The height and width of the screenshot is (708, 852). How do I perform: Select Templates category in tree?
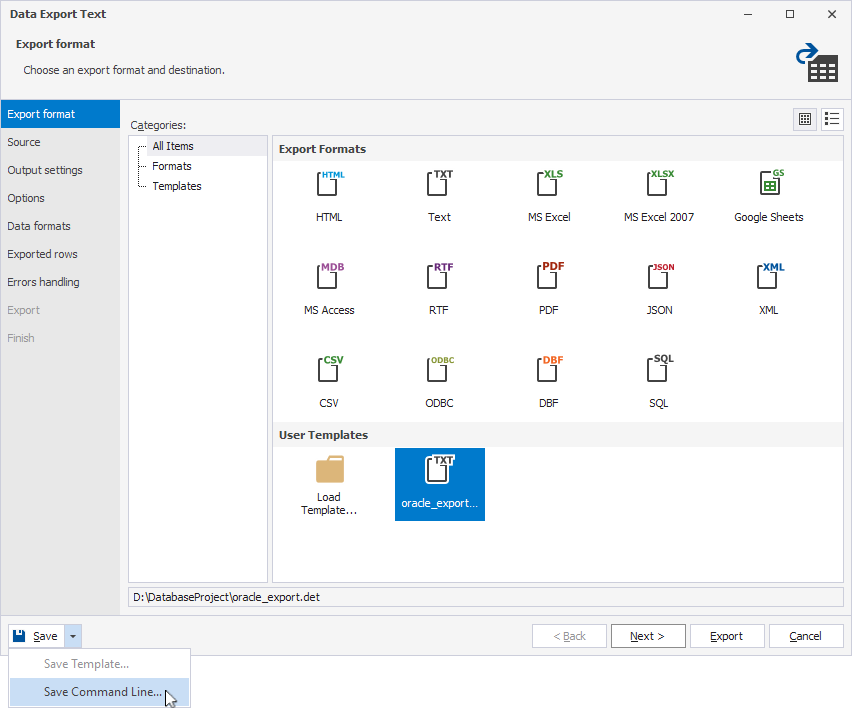point(177,186)
